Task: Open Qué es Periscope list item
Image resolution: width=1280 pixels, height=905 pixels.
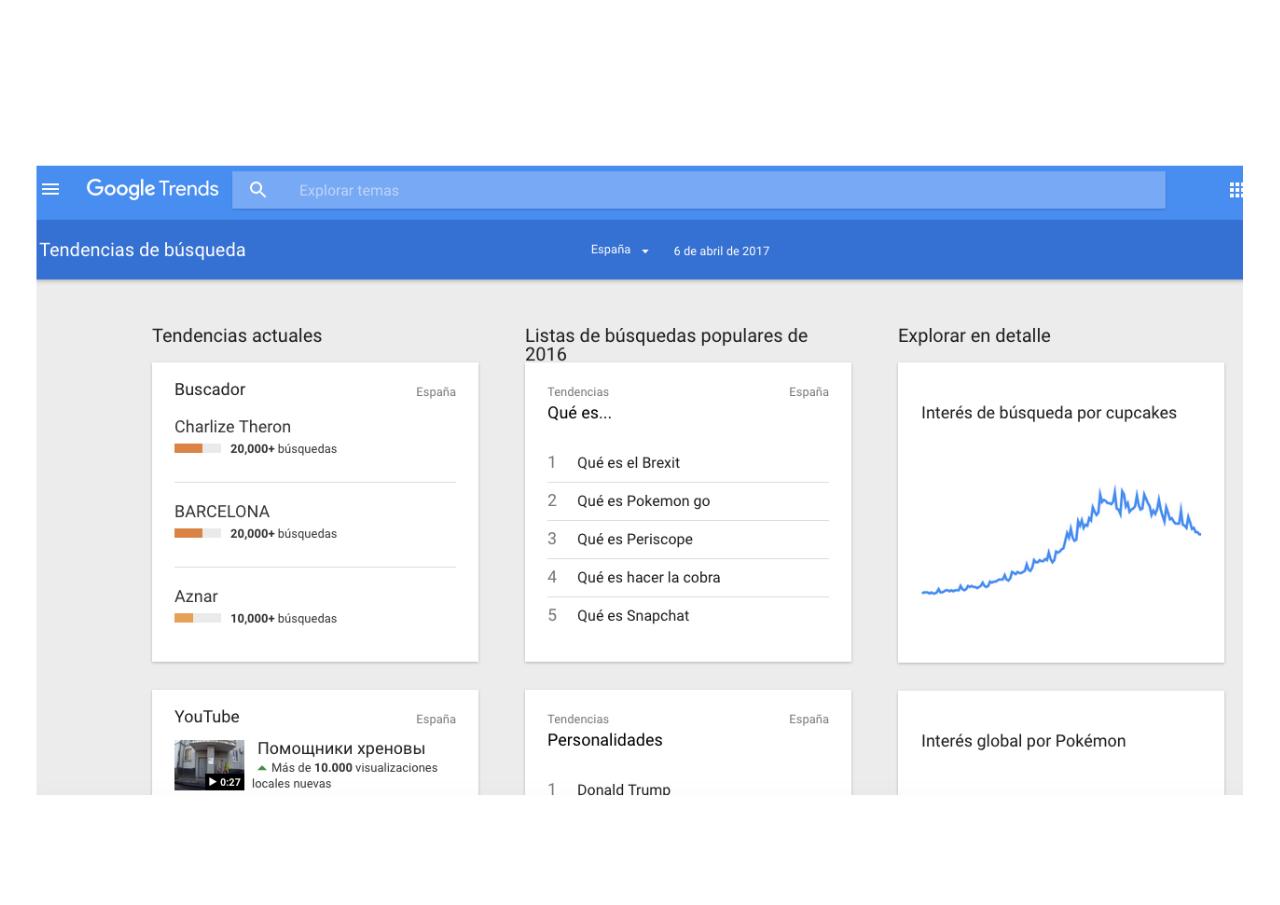Action: pos(634,539)
